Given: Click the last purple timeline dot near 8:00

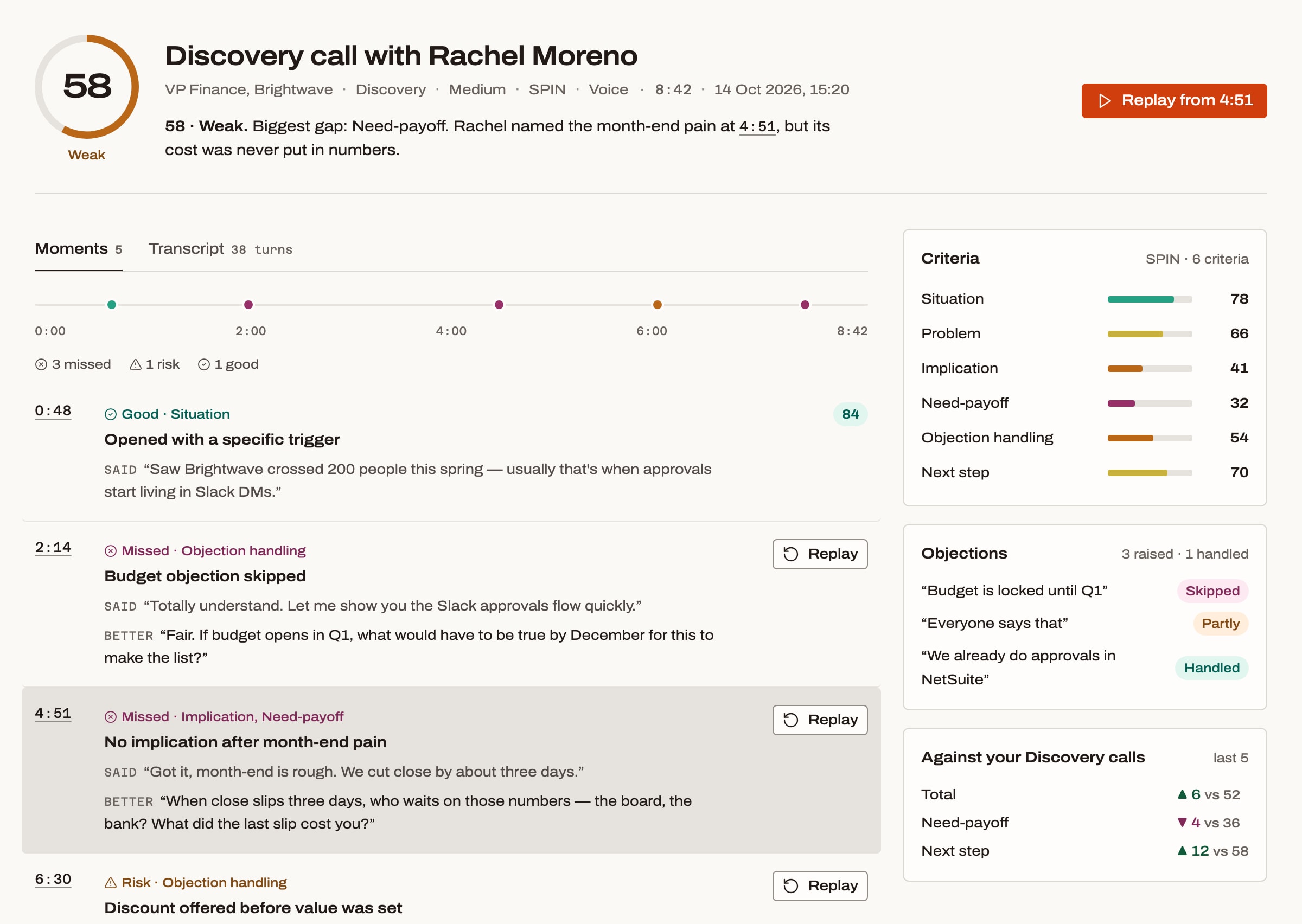Looking at the screenshot, I should point(805,305).
